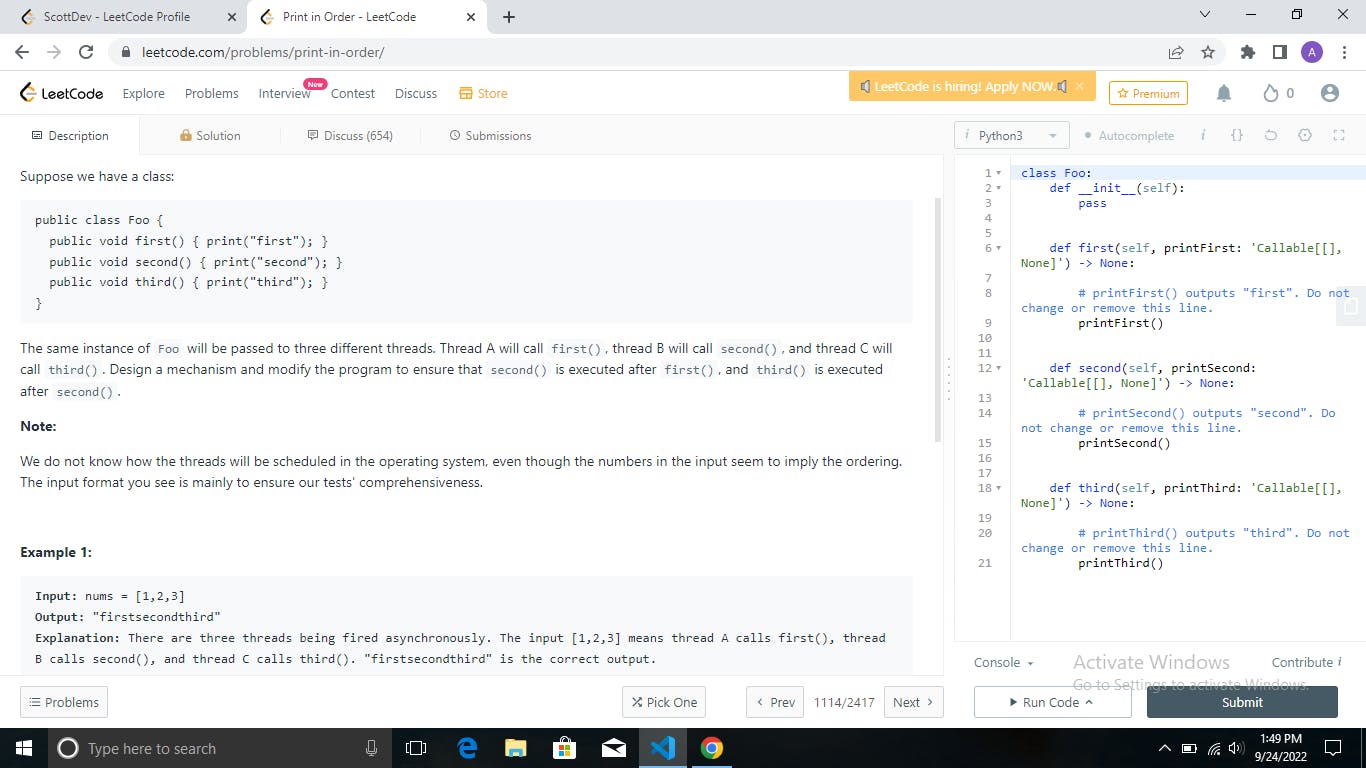Open Task View in taskbar
This screenshot has width=1366, height=768.
[x=417, y=748]
